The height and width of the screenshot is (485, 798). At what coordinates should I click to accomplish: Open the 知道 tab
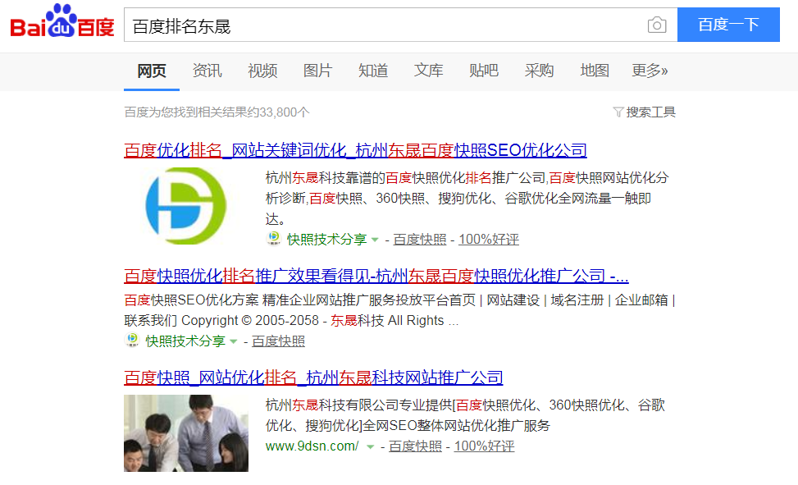(373, 70)
